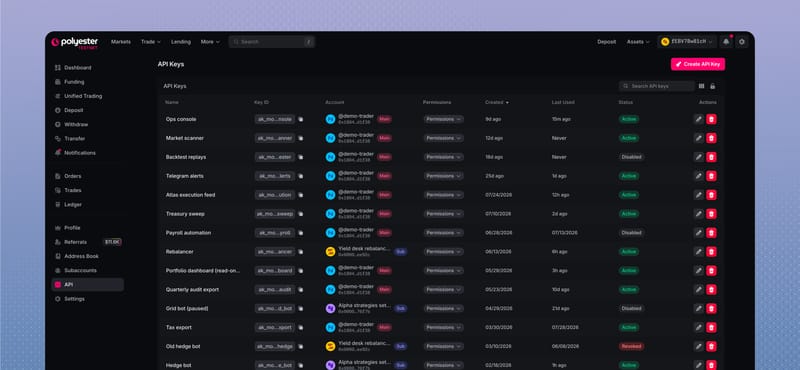Image resolution: width=800 pixels, height=370 pixels.
Task: Click the Deposit link in the top bar
Action: tap(607, 42)
